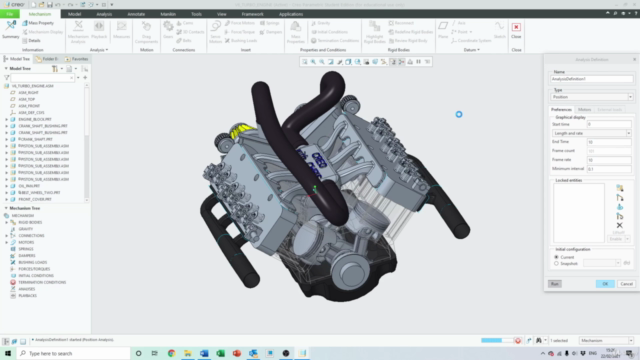Expand MOTORS node in mechanism tree
This screenshot has height=360, width=640.
pyautogui.click(x=7, y=242)
